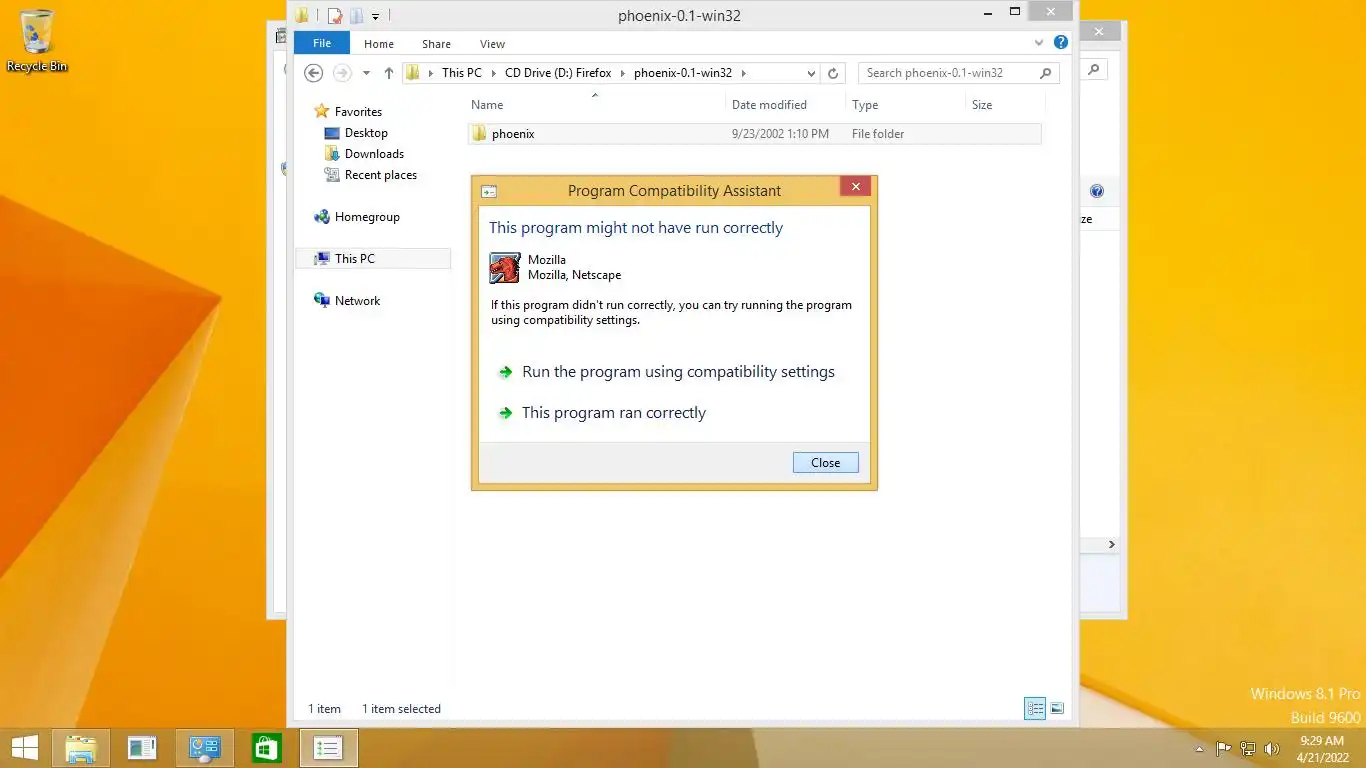Open the Customize Quick Access Toolbar dropdown
The image size is (1366, 768).
click(376, 17)
